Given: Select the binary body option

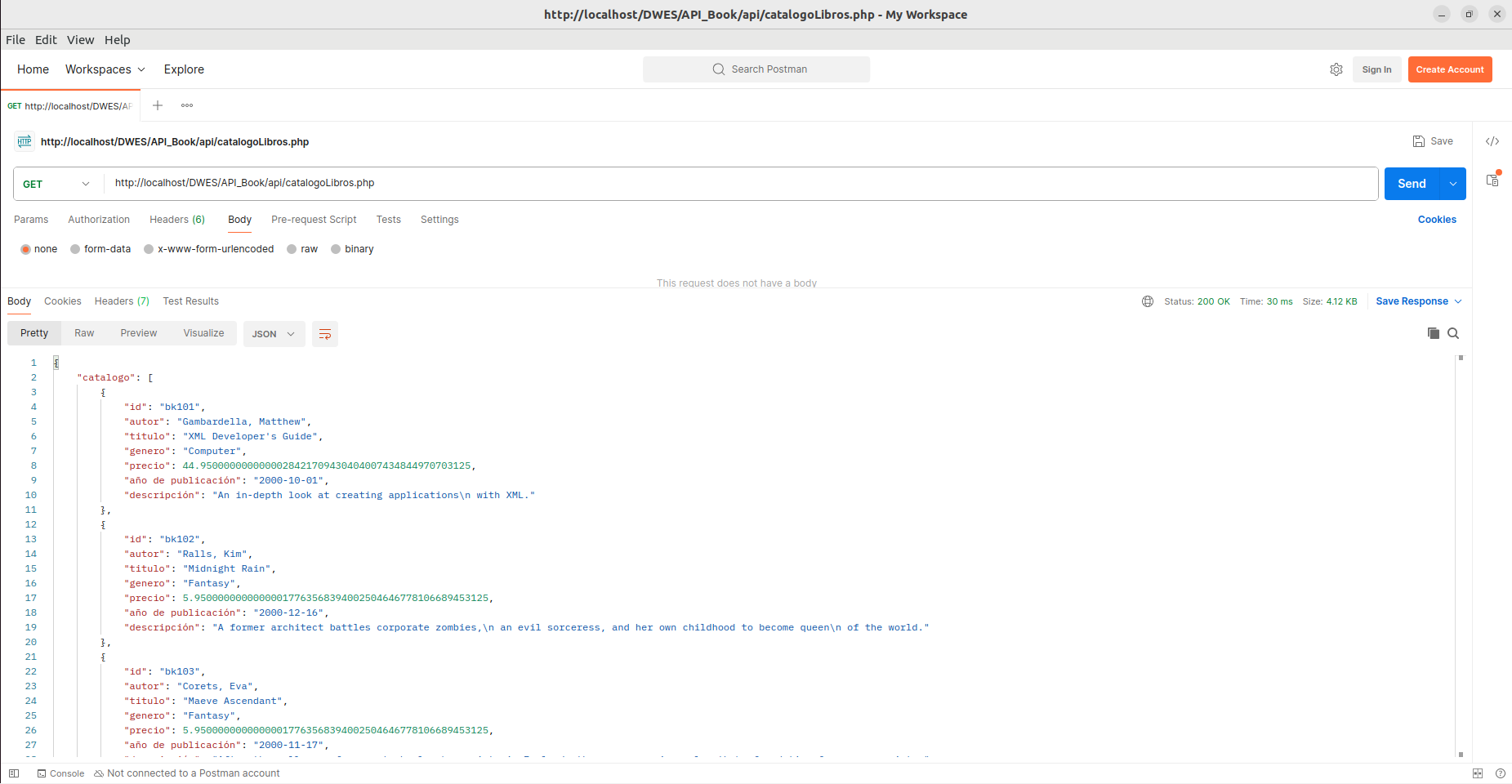Looking at the screenshot, I should pos(336,249).
